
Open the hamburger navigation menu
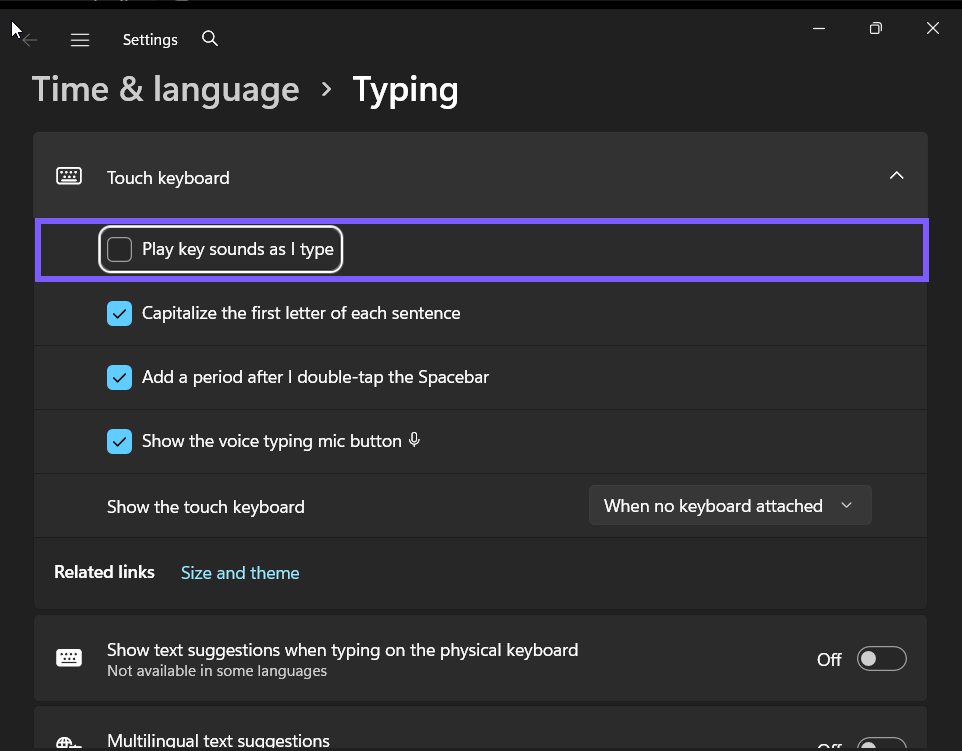pos(80,40)
